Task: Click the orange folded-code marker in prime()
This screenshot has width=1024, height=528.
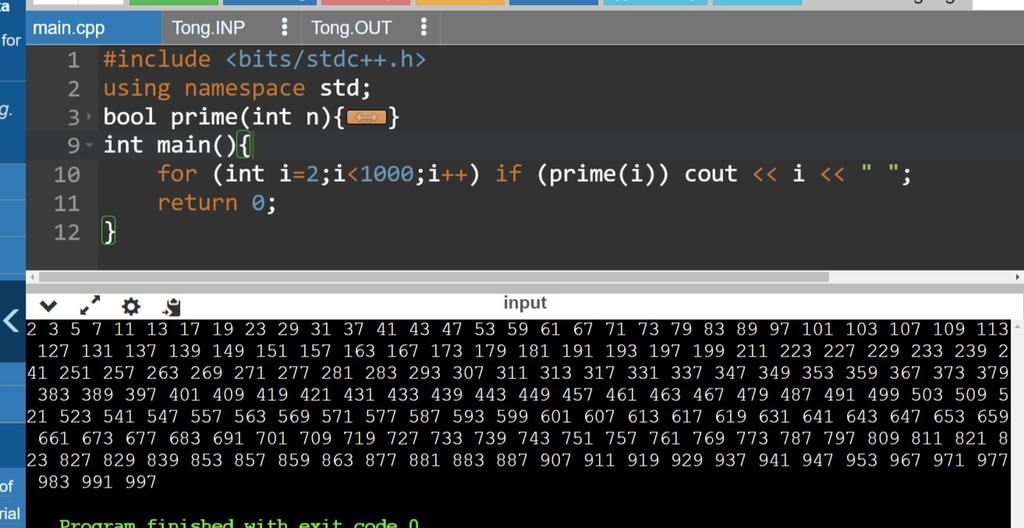Action: [x=366, y=118]
